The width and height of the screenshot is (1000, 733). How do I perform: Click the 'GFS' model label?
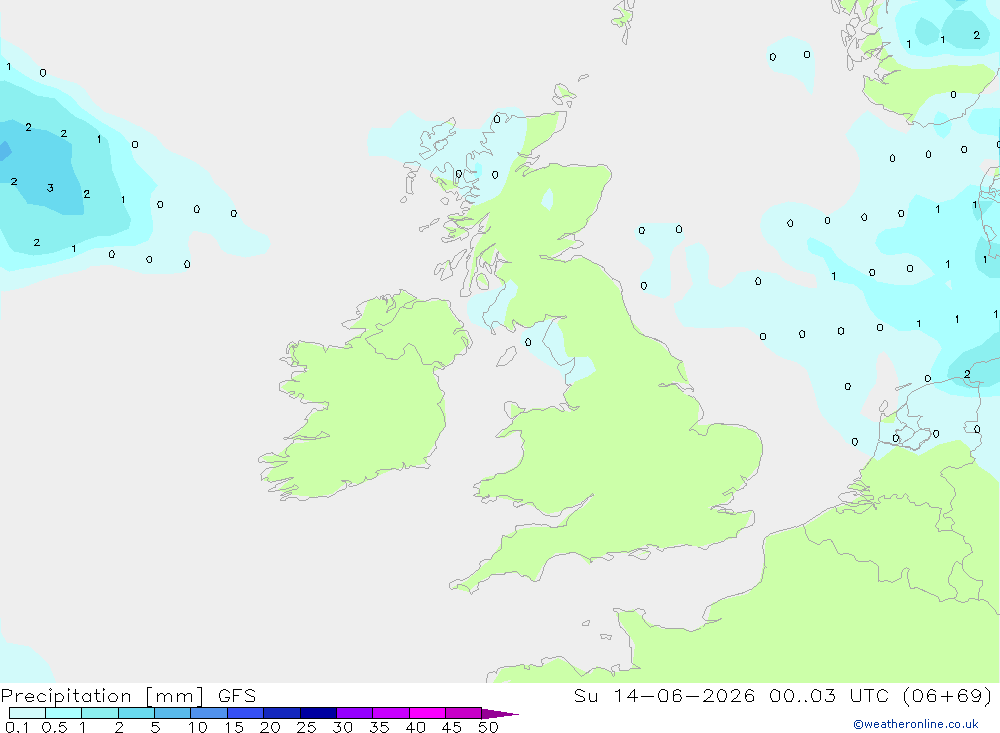237,696
